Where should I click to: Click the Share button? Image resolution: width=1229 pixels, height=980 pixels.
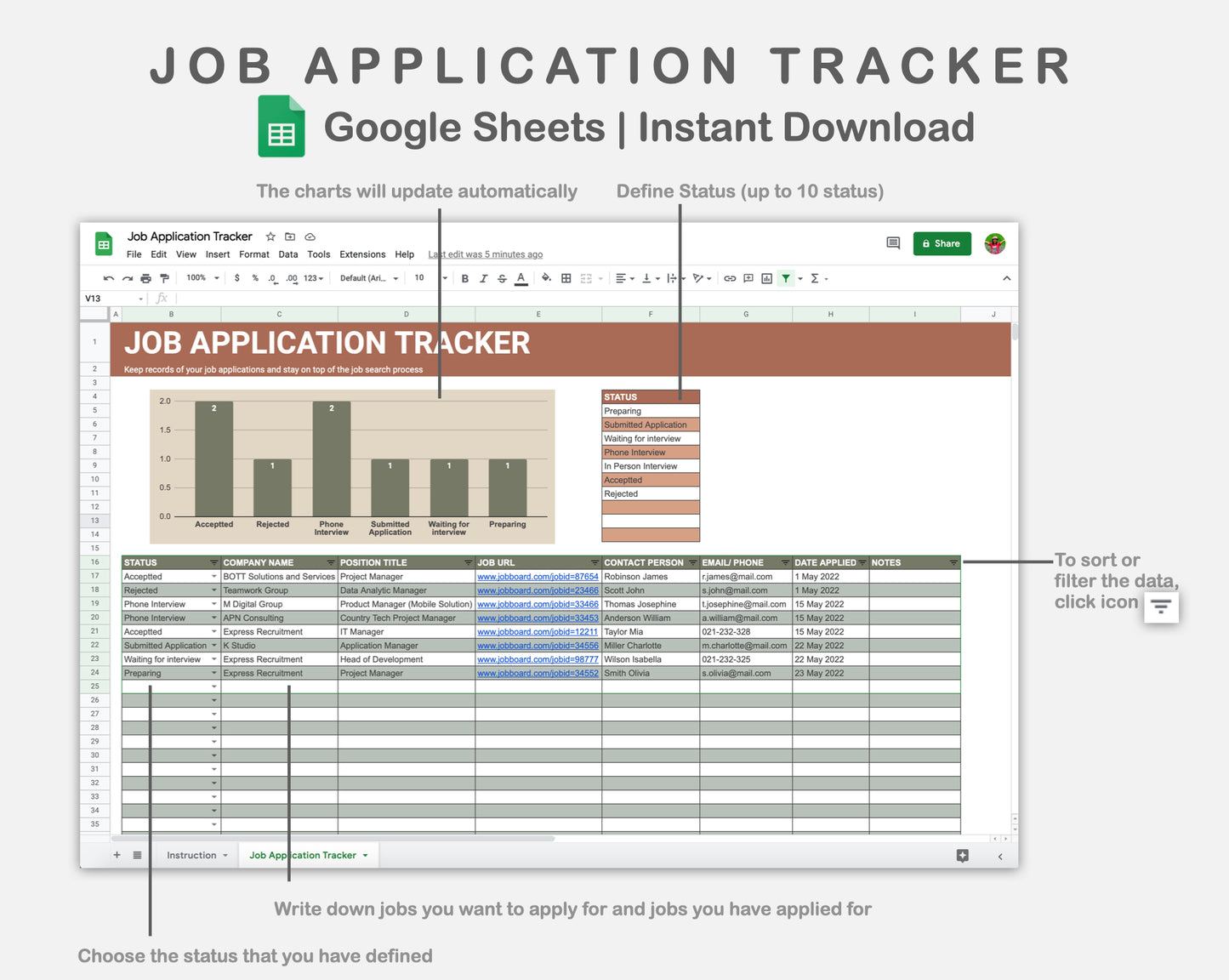click(x=942, y=243)
